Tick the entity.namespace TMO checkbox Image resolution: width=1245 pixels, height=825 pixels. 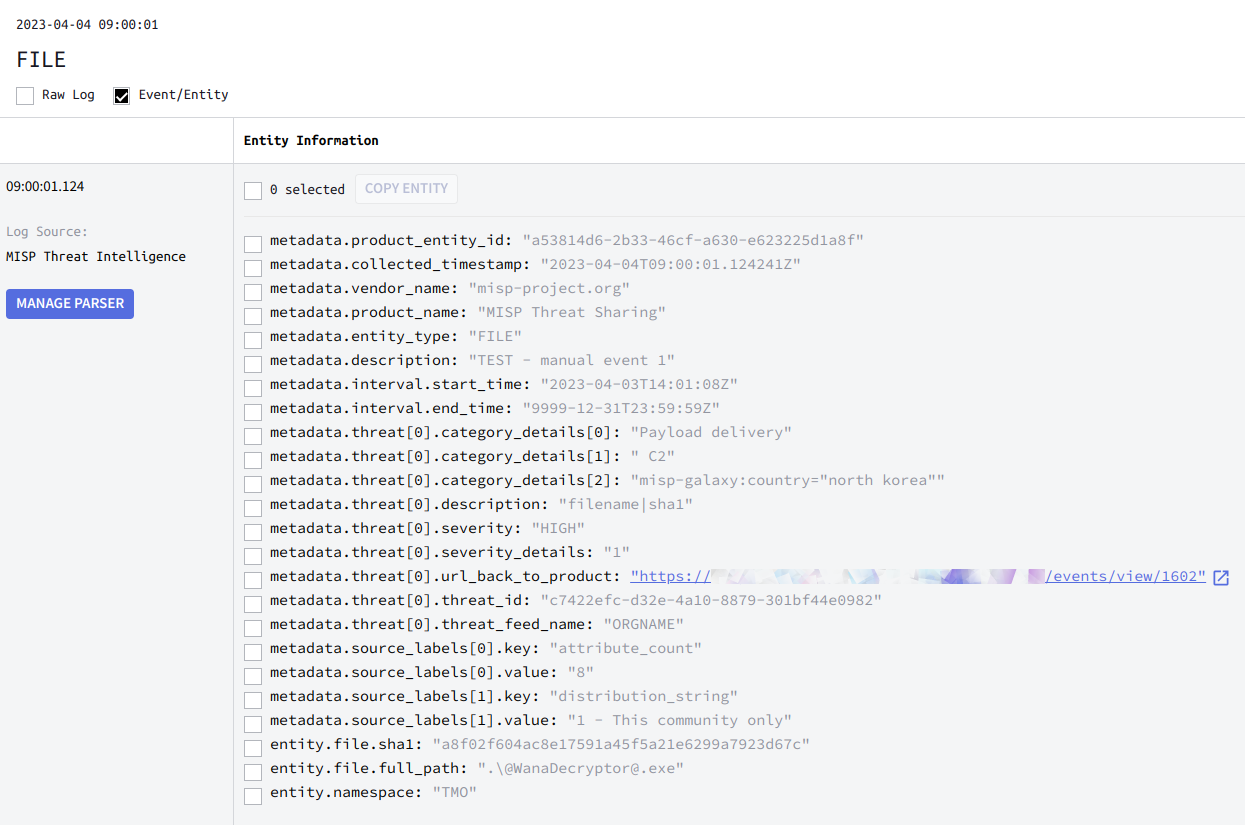253,796
